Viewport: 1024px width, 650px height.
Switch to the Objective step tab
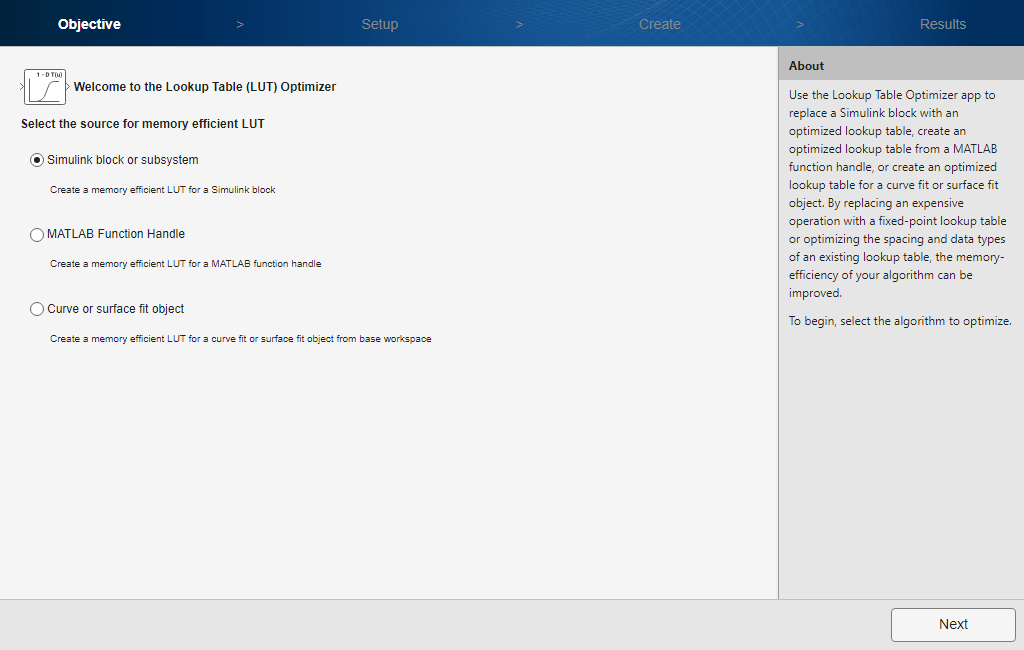coord(89,24)
